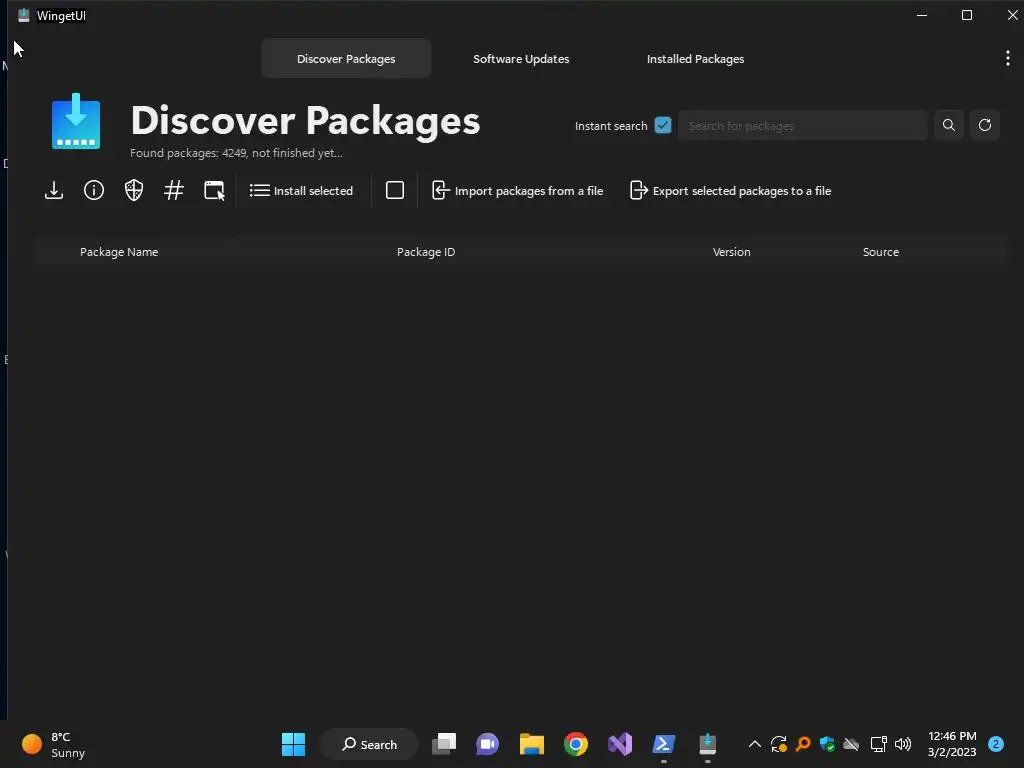Open the weather widget showing 8°C Sunny
The height and width of the screenshot is (768, 1024).
(x=54, y=744)
